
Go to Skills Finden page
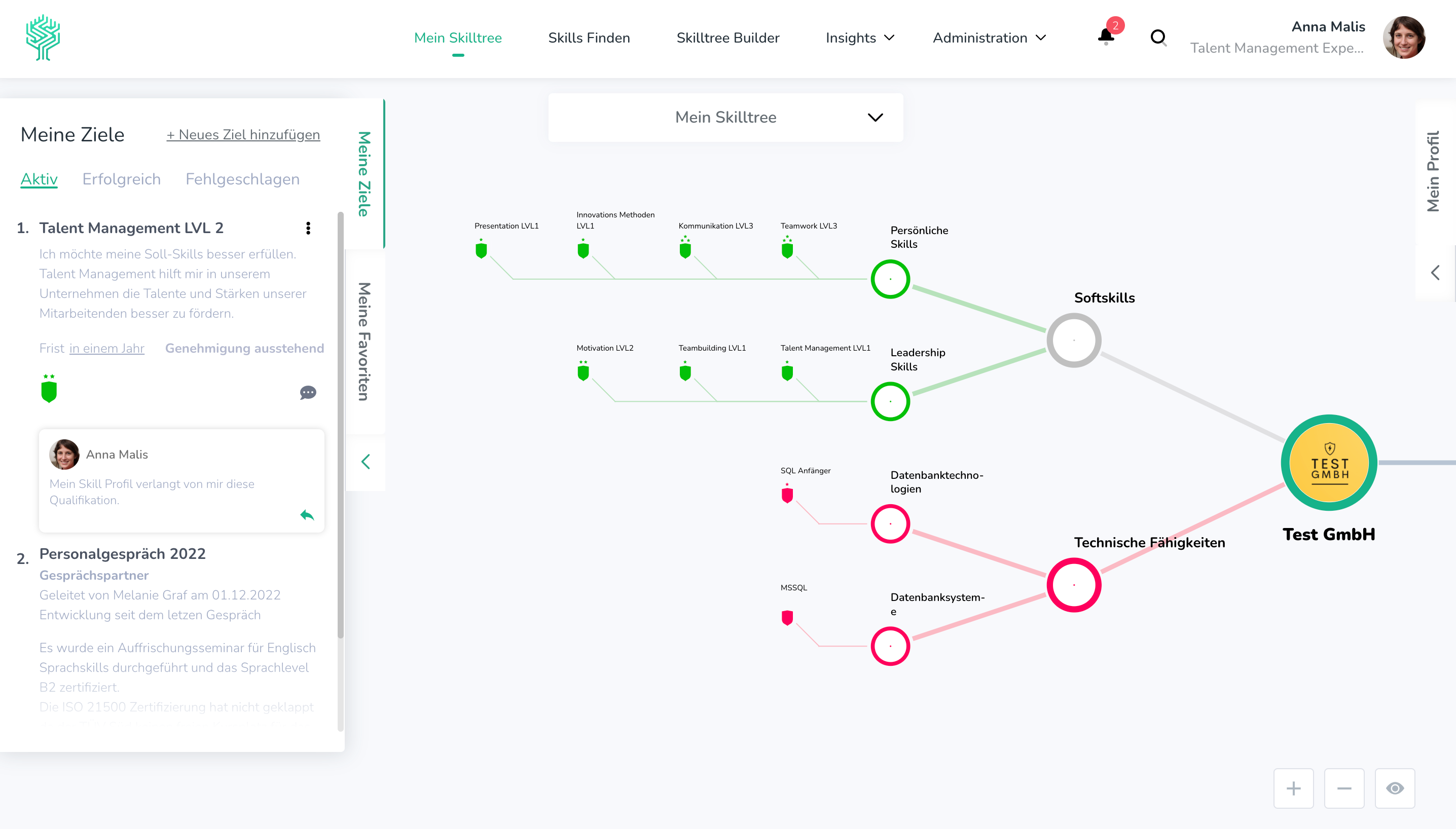click(x=589, y=37)
